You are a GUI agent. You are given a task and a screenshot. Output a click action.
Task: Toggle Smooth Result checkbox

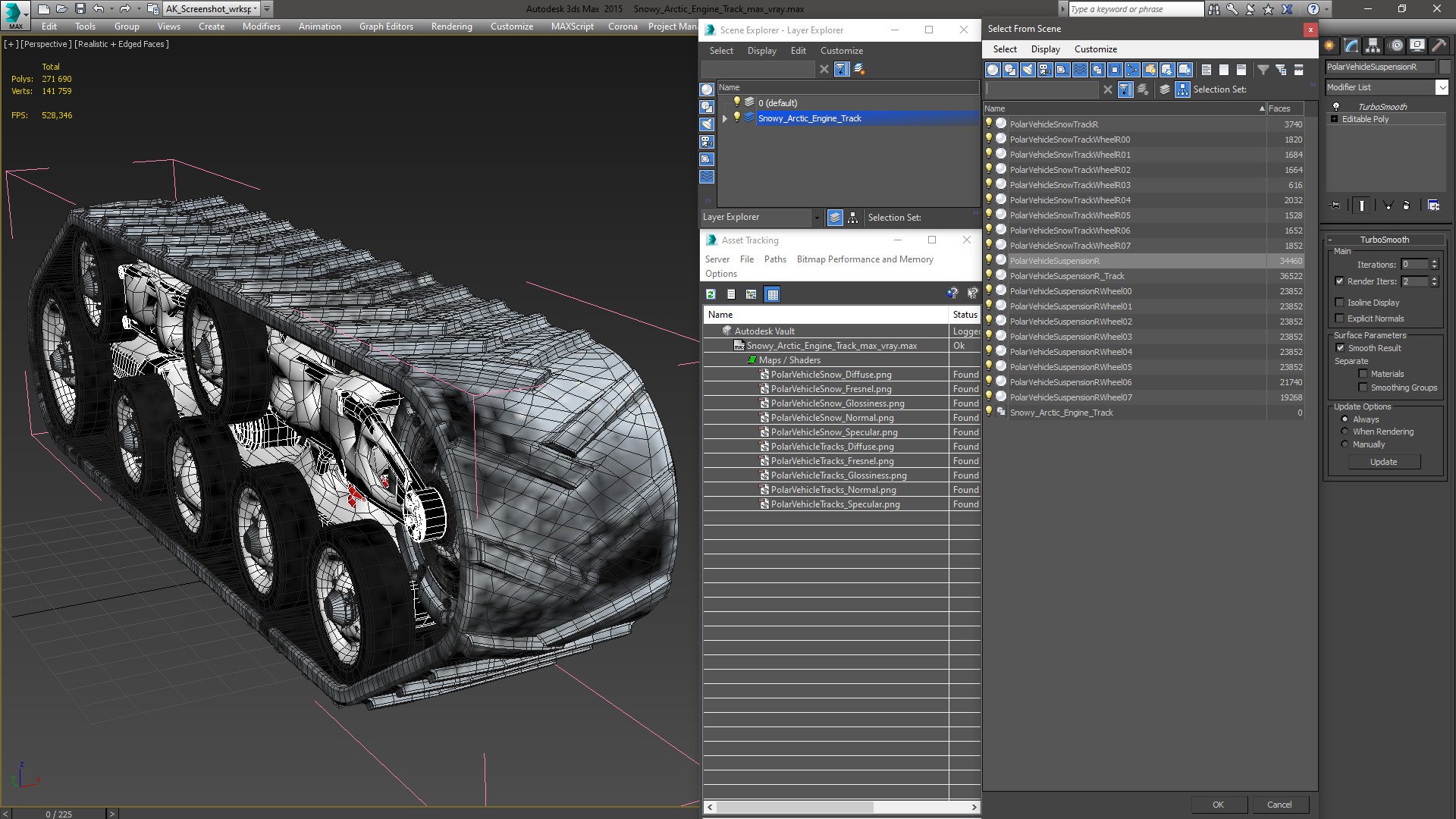[1340, 348]
